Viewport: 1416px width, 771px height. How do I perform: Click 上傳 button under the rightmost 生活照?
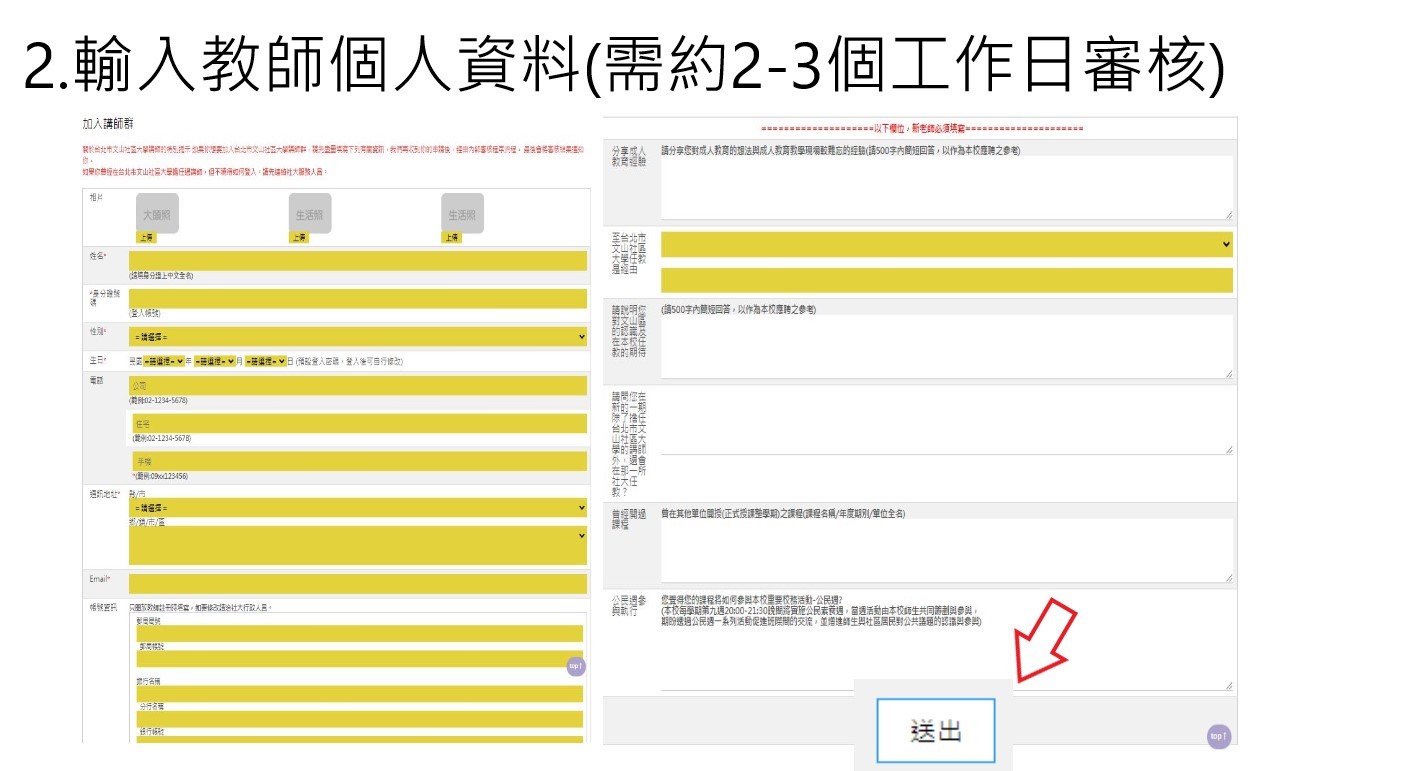pyautogui.click(x=451, y=238)
